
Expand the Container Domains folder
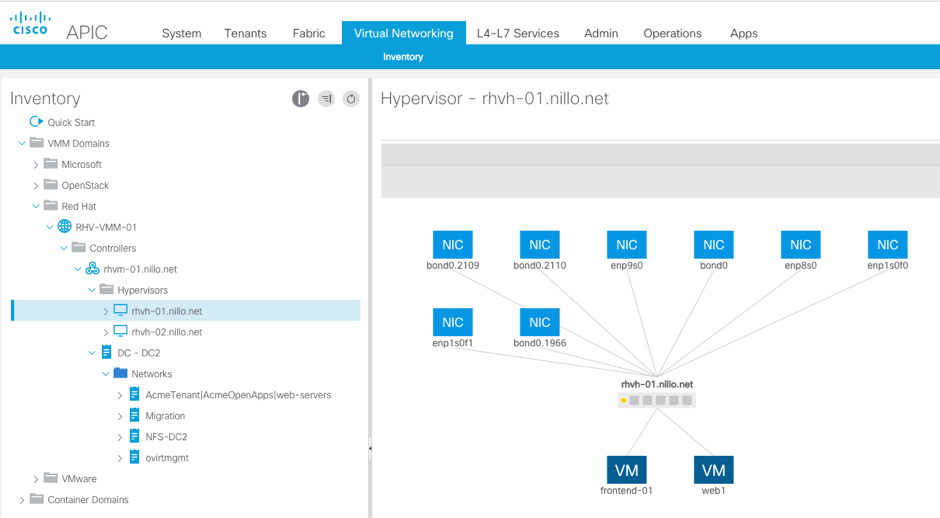[22, 500]
